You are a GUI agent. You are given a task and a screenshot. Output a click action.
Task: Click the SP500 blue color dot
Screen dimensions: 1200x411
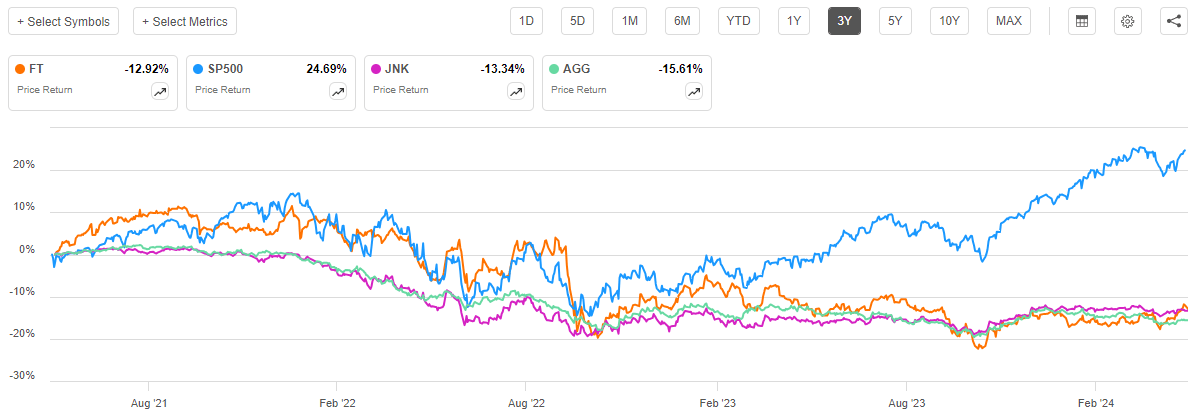click(200, 70)
